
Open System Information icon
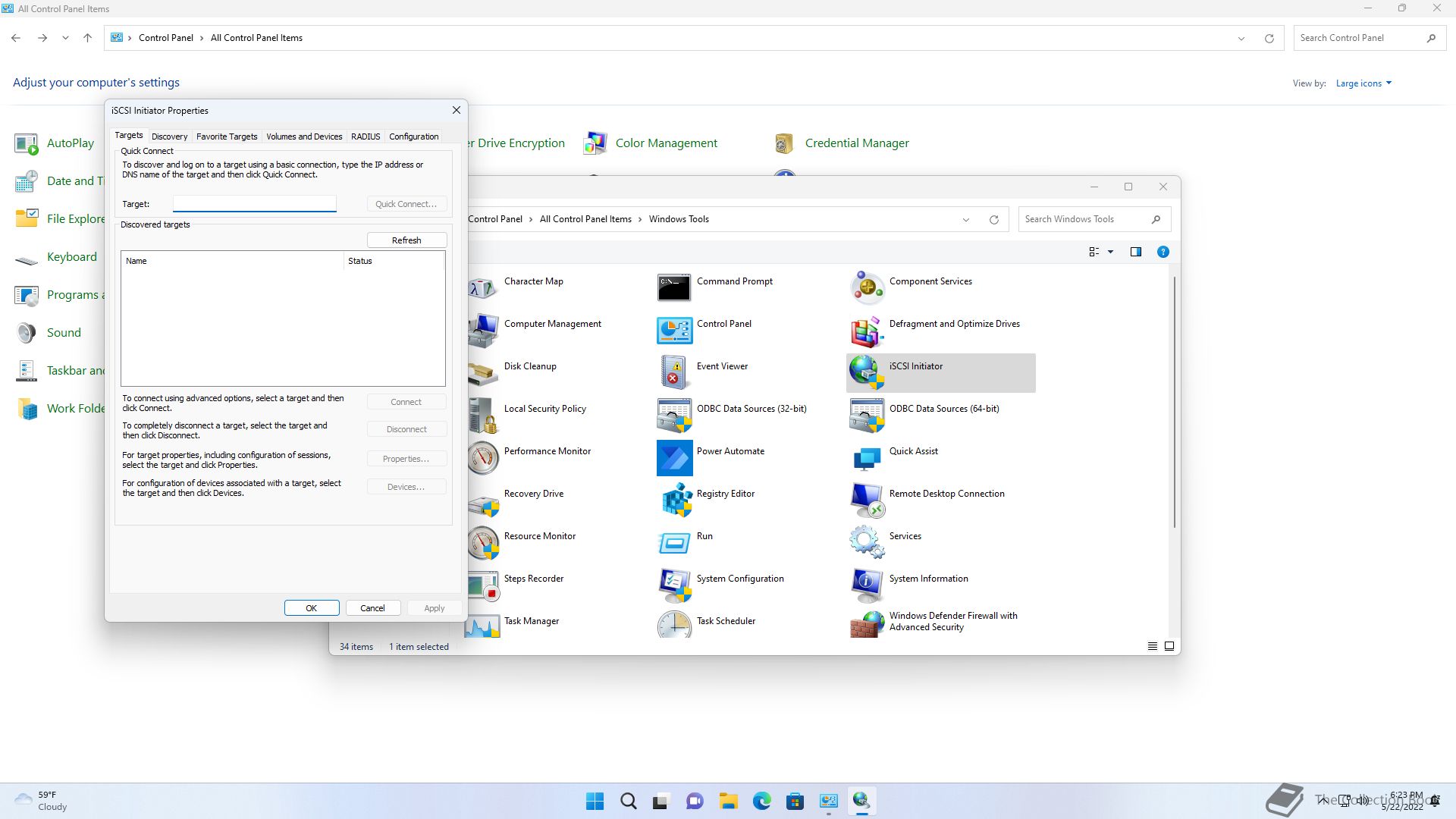pos(867,585)
